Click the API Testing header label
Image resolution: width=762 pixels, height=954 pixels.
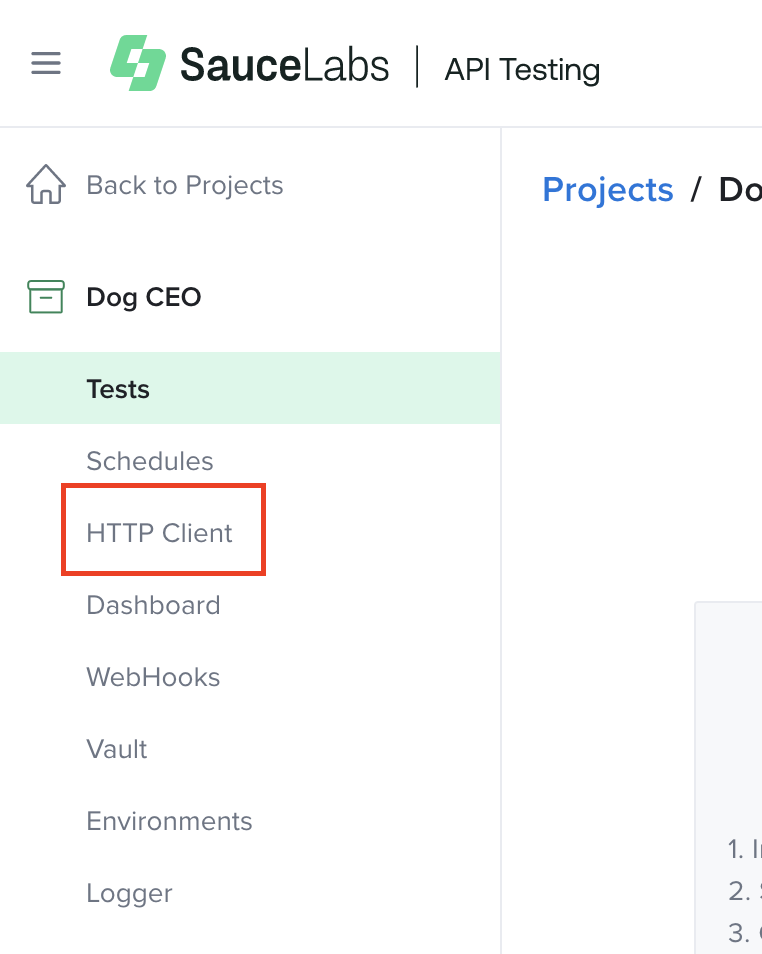pos(522,70)
